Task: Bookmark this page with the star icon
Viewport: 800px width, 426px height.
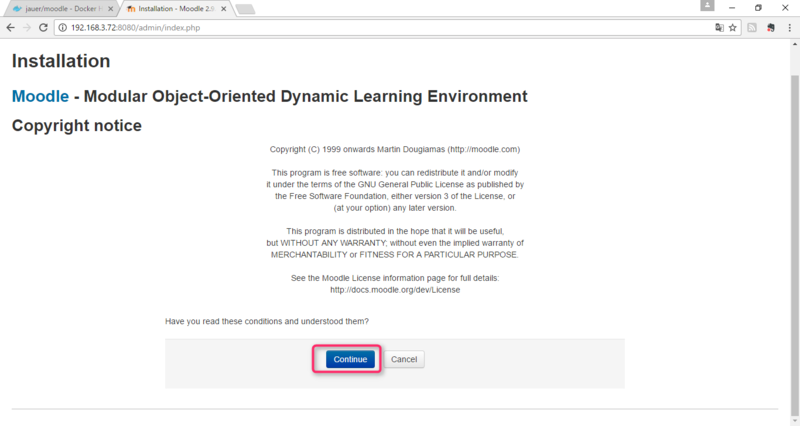Action: 733,28
